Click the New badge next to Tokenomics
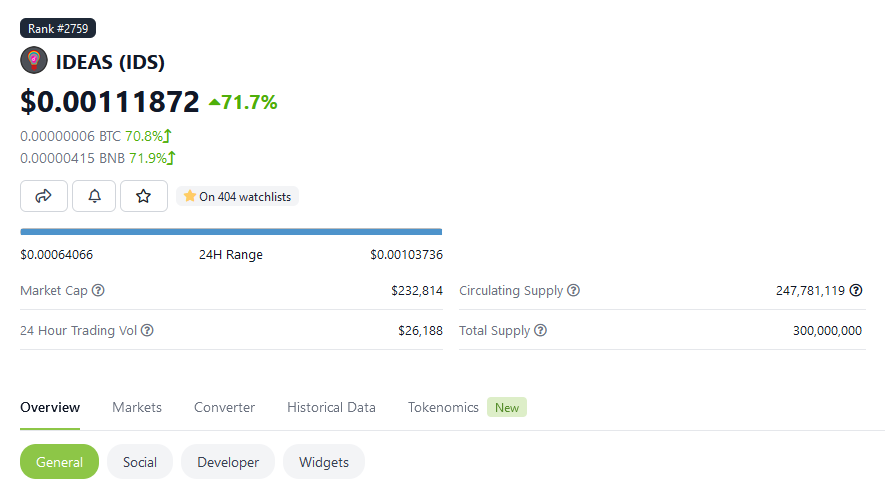The height and width of the screenshot is (493, 885). [x=507, y=407]
